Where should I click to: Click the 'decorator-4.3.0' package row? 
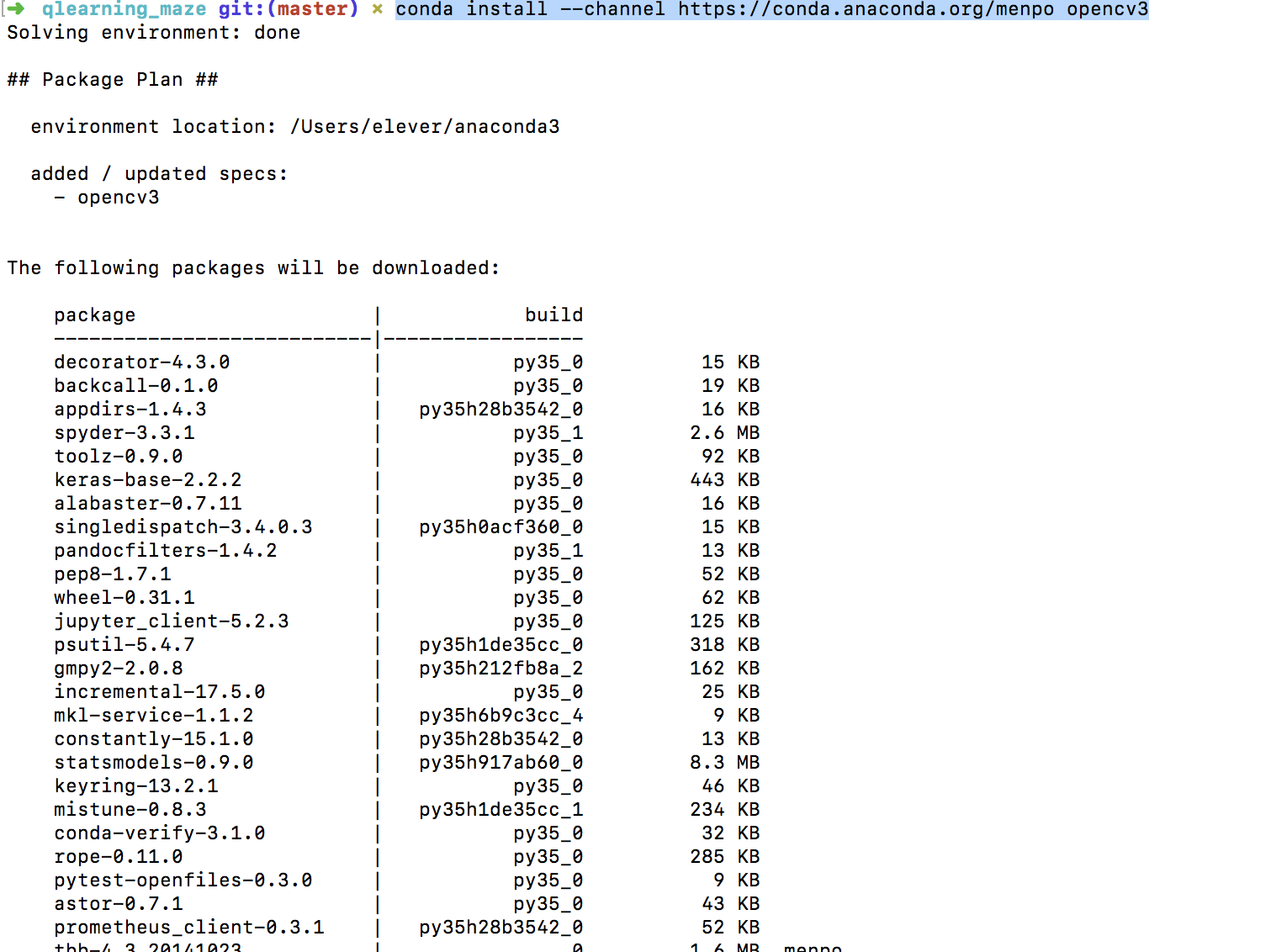(407, 362)
